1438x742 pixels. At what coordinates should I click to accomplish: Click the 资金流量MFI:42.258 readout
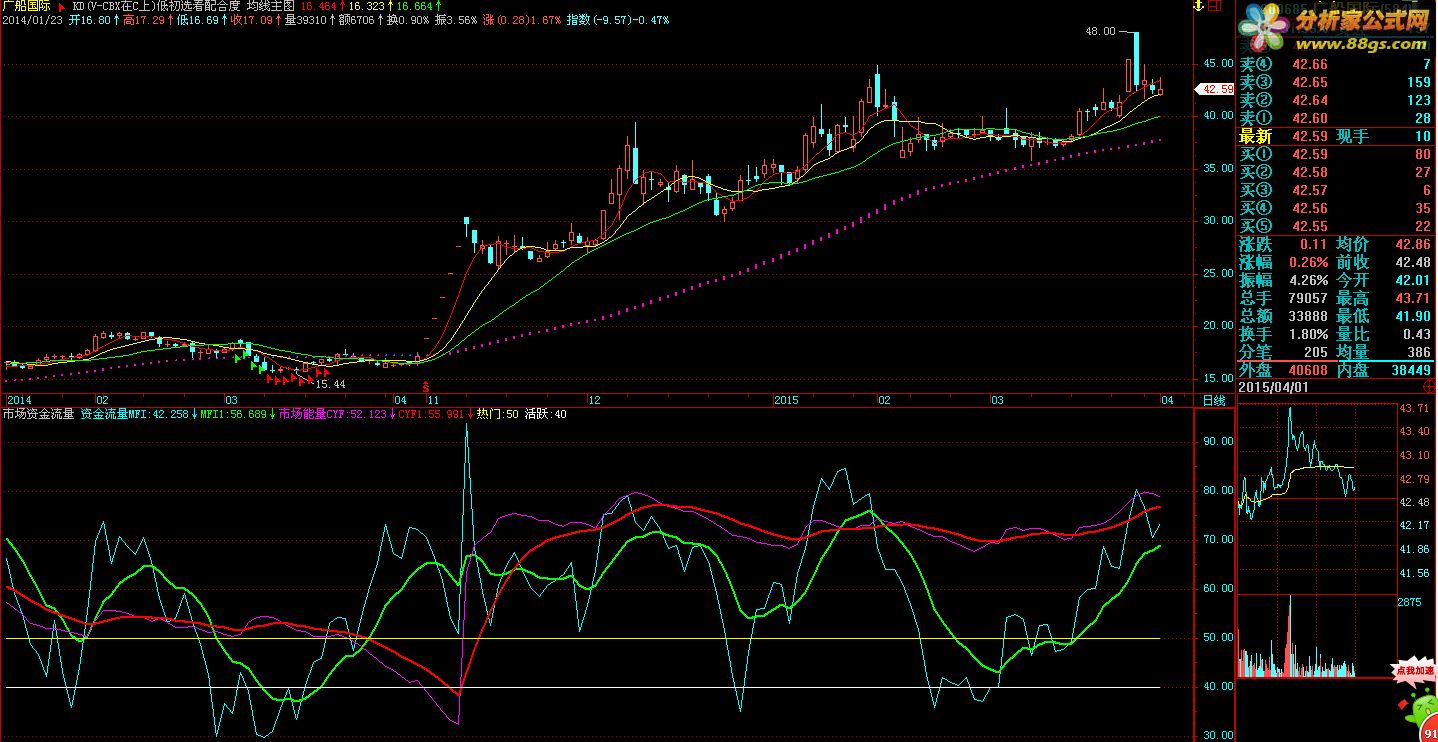135,413
